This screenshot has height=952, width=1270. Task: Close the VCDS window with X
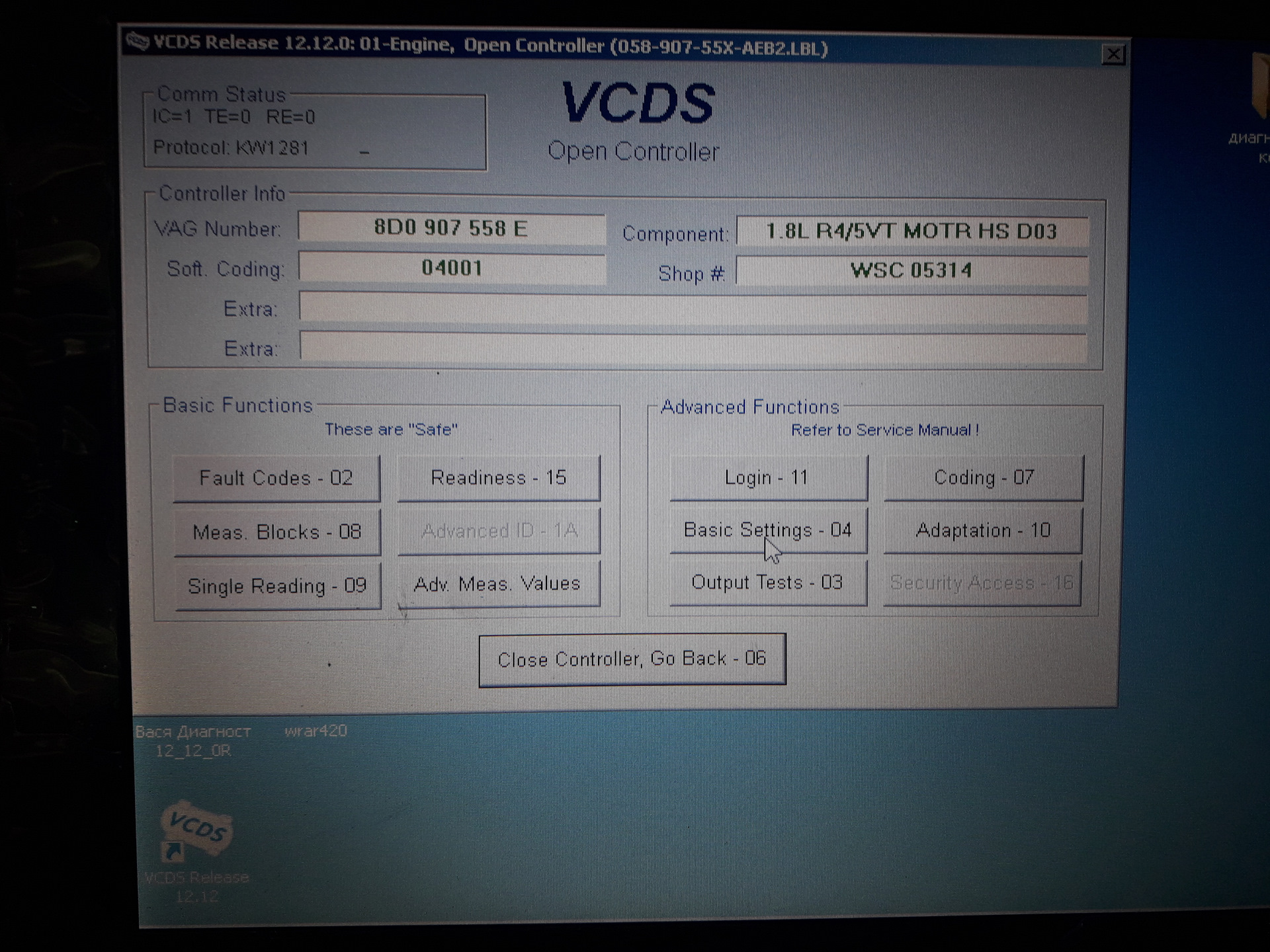pos(1113,54)
